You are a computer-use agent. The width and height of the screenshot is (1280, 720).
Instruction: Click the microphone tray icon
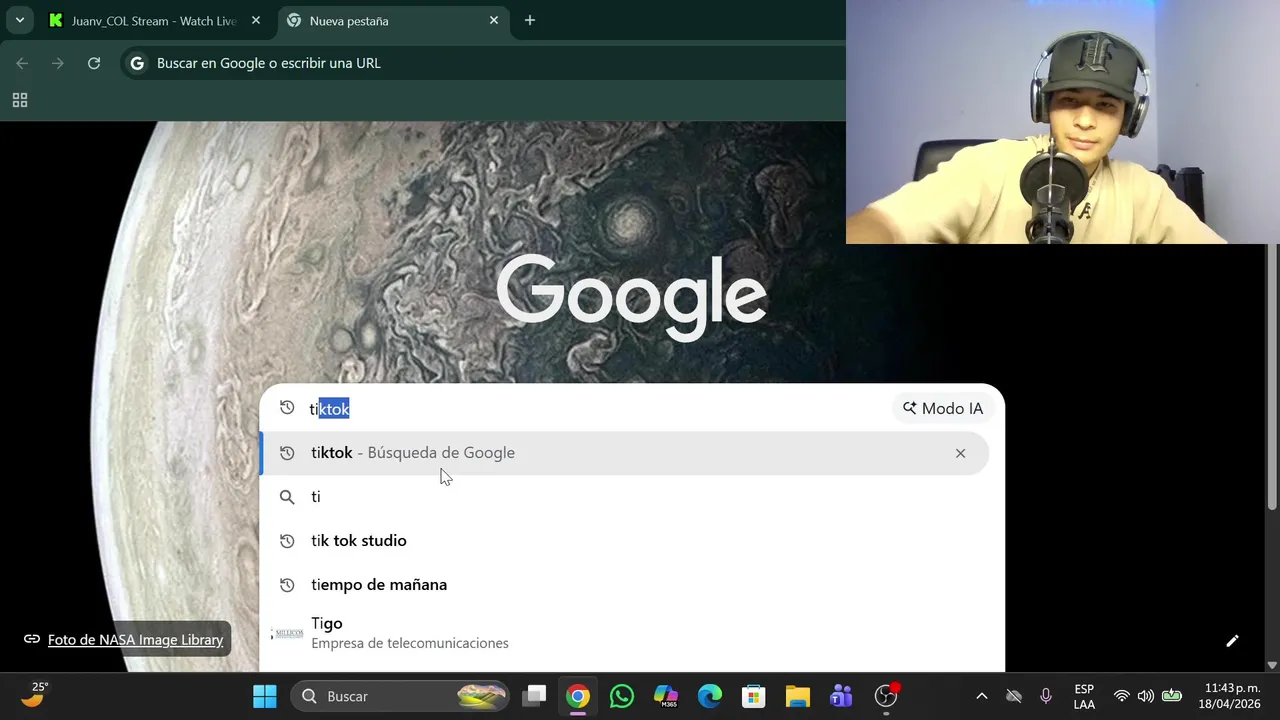pyautogui.click(x=1046, y=696)
